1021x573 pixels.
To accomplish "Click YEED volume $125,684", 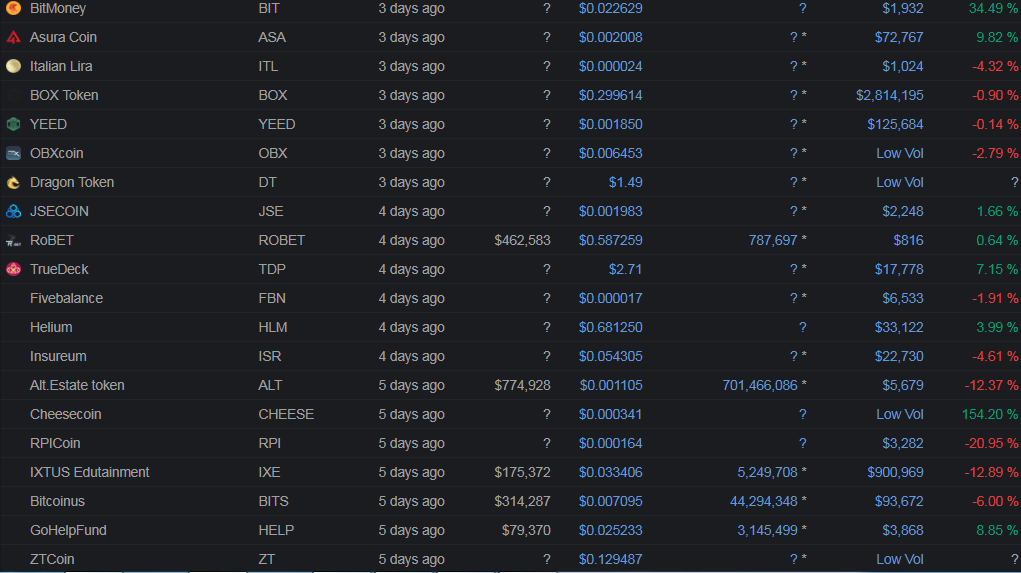I will pos(895,124).
